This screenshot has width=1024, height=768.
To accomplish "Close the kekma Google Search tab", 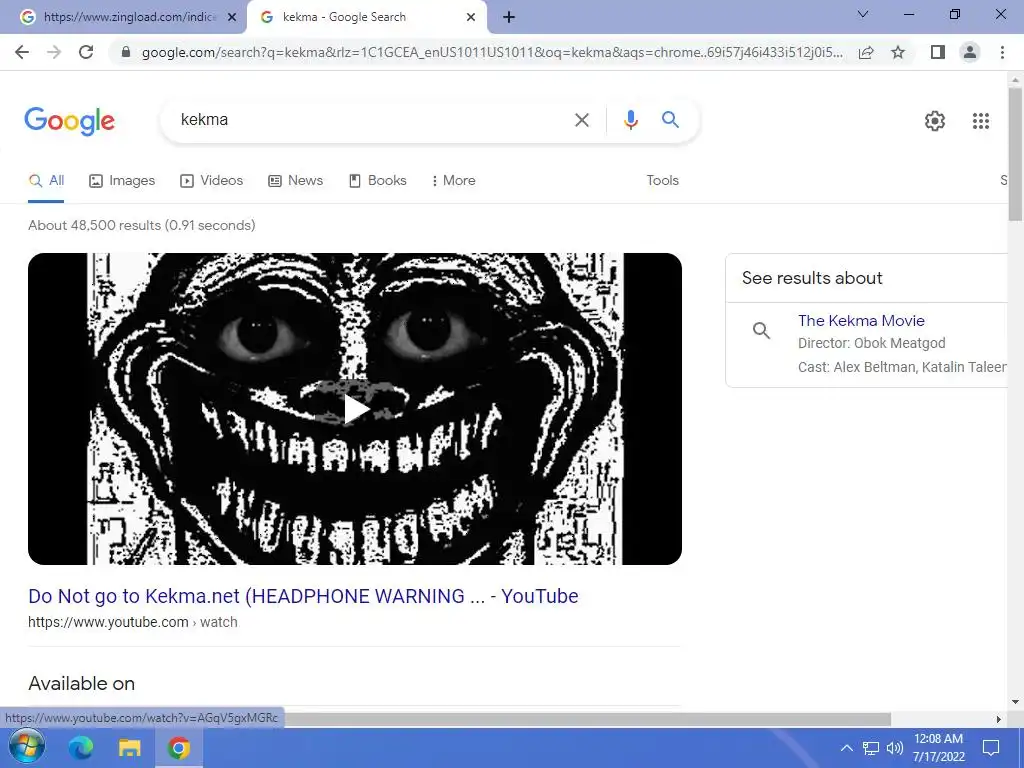I will tap(471, 17).
